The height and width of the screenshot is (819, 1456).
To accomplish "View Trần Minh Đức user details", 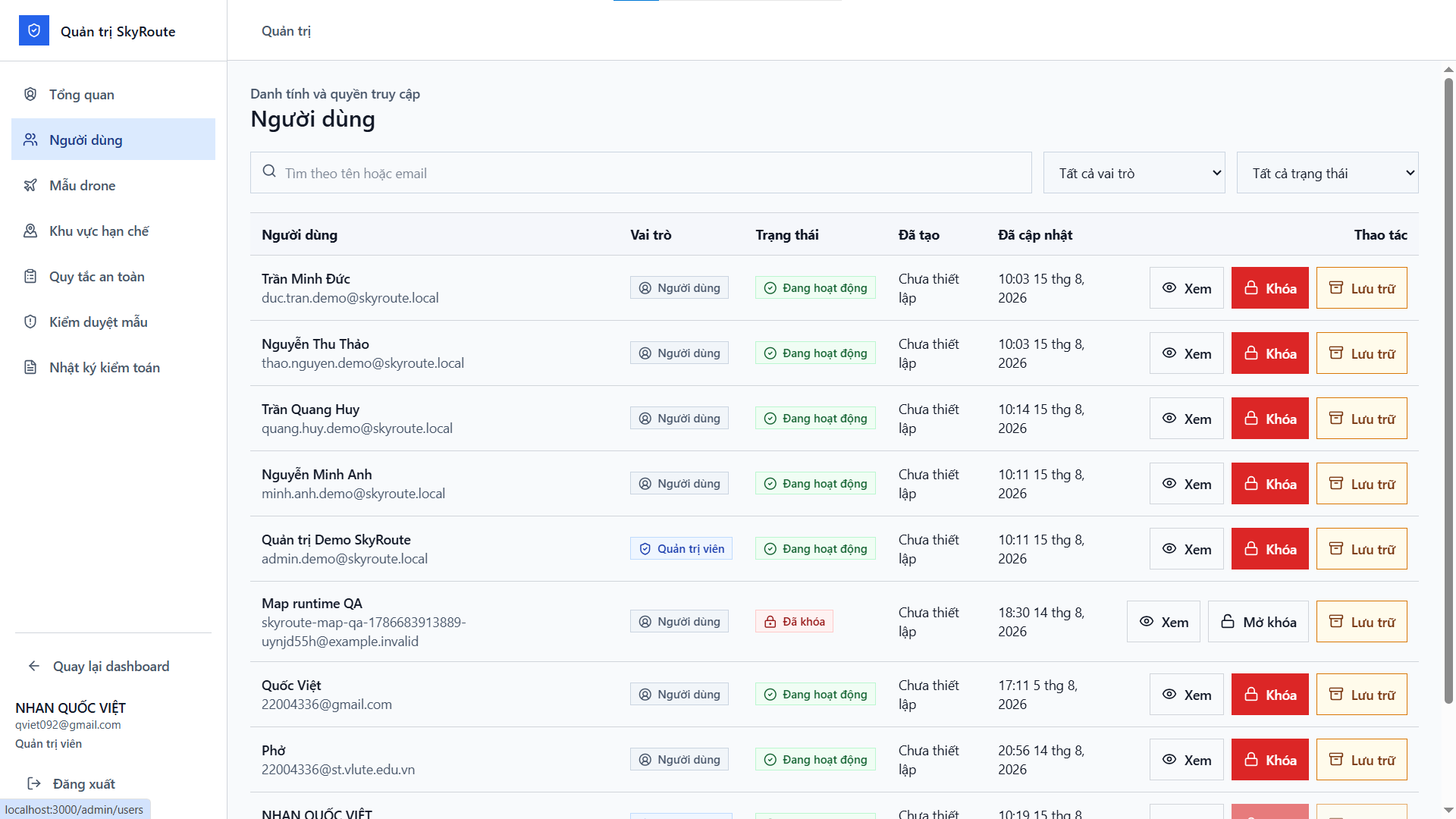I will pos(1186,288).
